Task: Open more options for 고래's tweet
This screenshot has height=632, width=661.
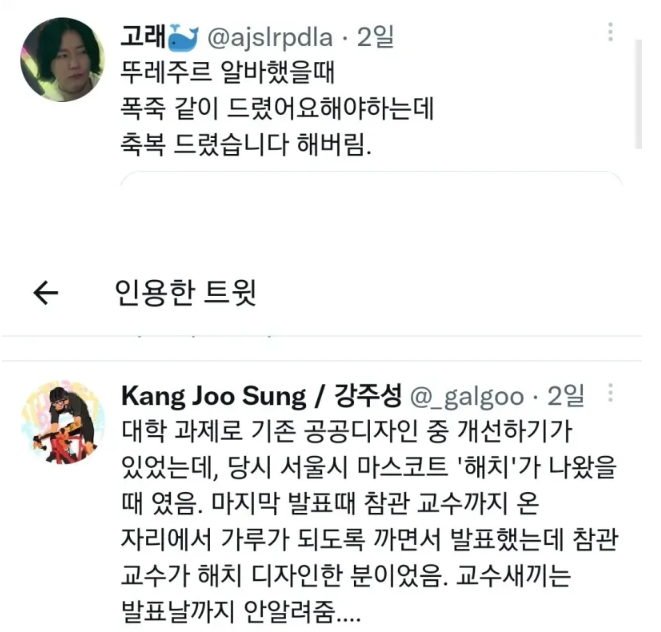Action: (610, 32)
